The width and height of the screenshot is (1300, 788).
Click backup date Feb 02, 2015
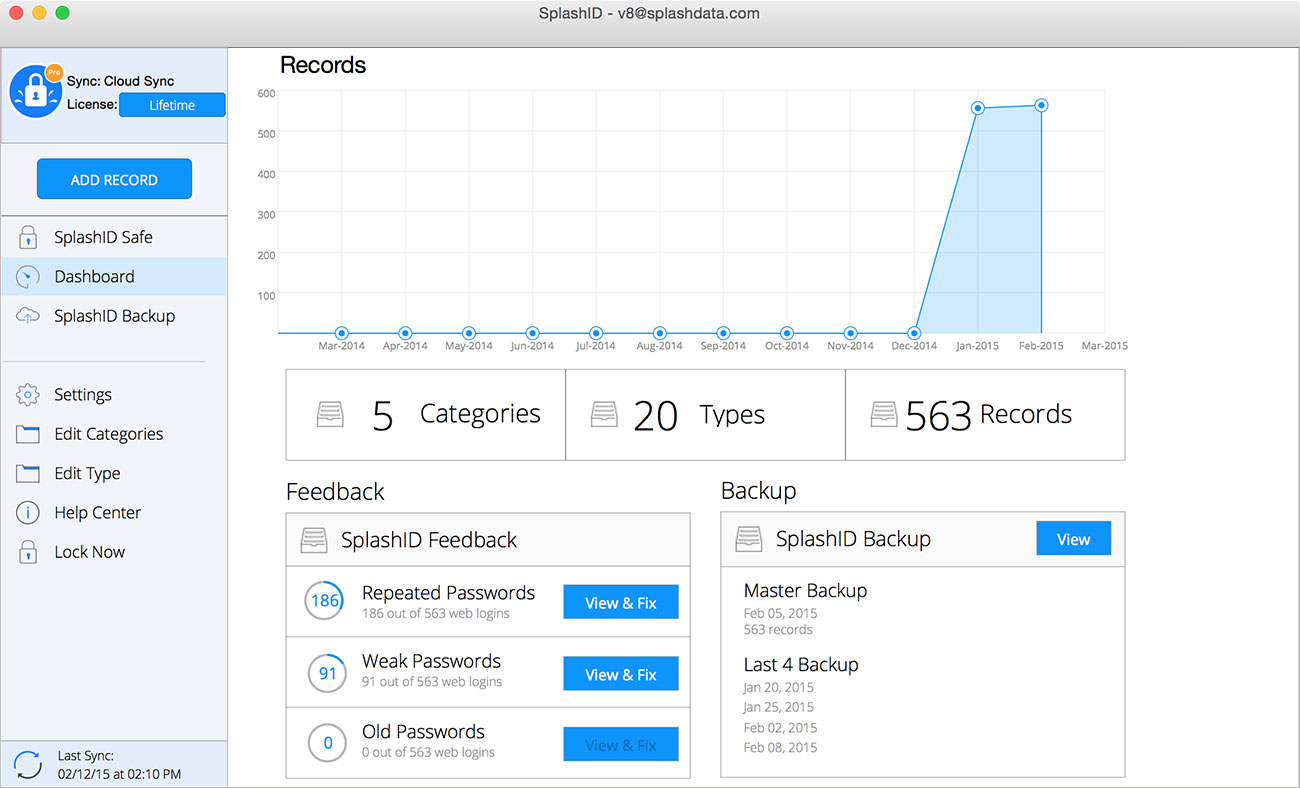(780, 728)
